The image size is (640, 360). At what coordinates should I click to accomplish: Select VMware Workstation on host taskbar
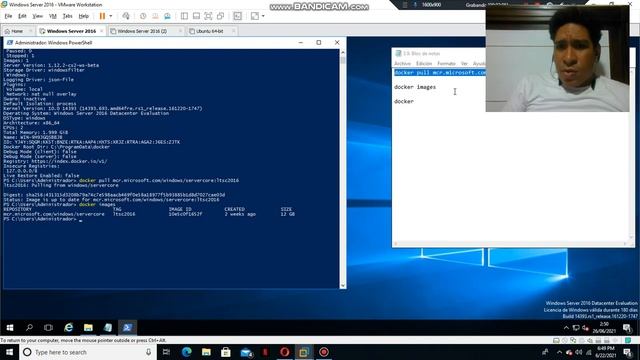[x=304, y=352]
